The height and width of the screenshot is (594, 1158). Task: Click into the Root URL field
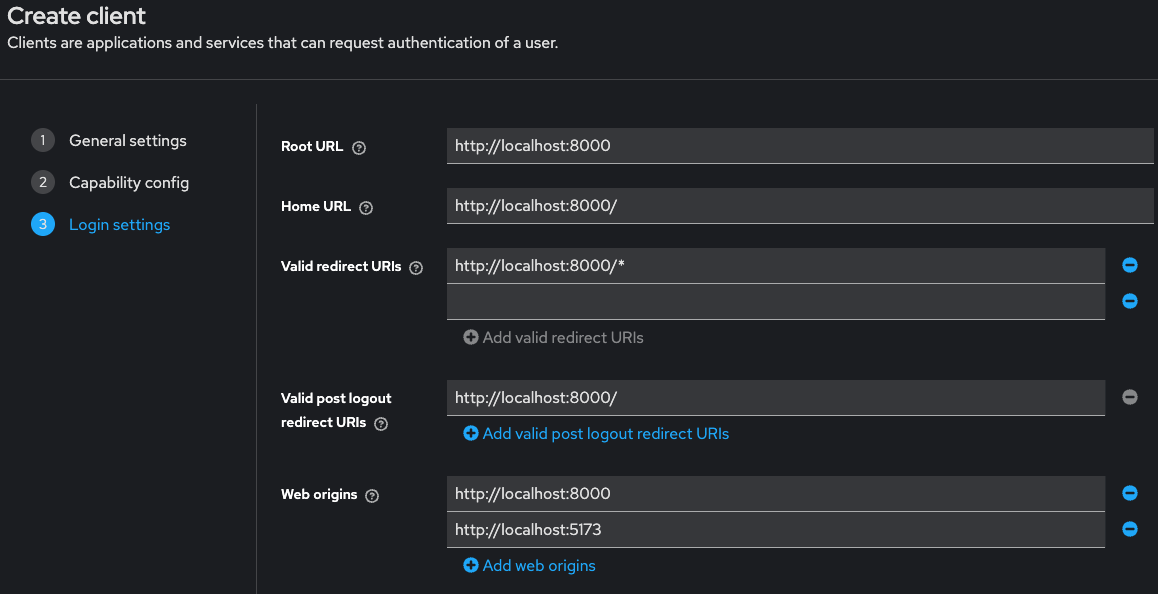[800, 146]
